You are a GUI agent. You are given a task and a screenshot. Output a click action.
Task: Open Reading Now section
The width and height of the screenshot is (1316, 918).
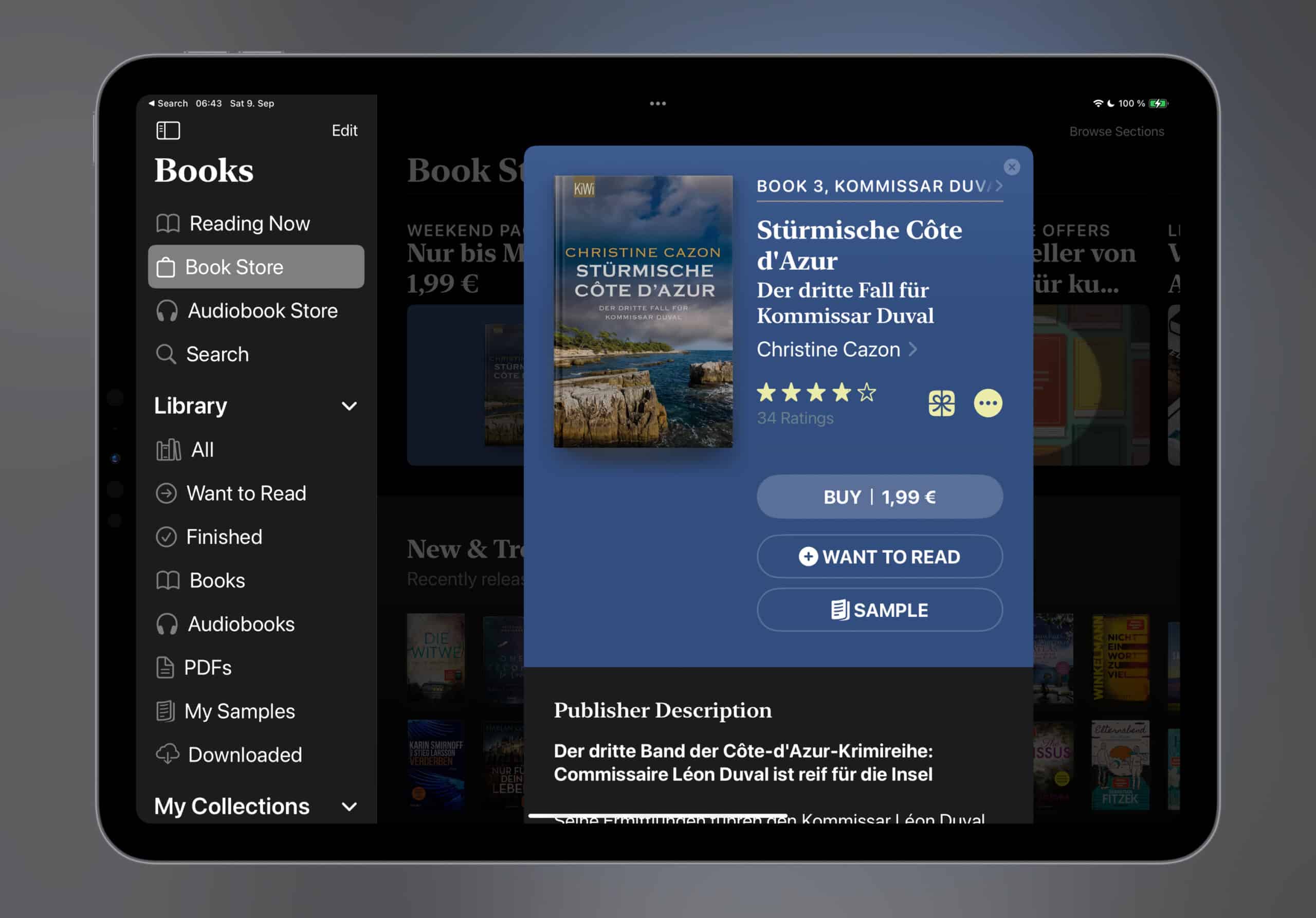tap(256, 224)
